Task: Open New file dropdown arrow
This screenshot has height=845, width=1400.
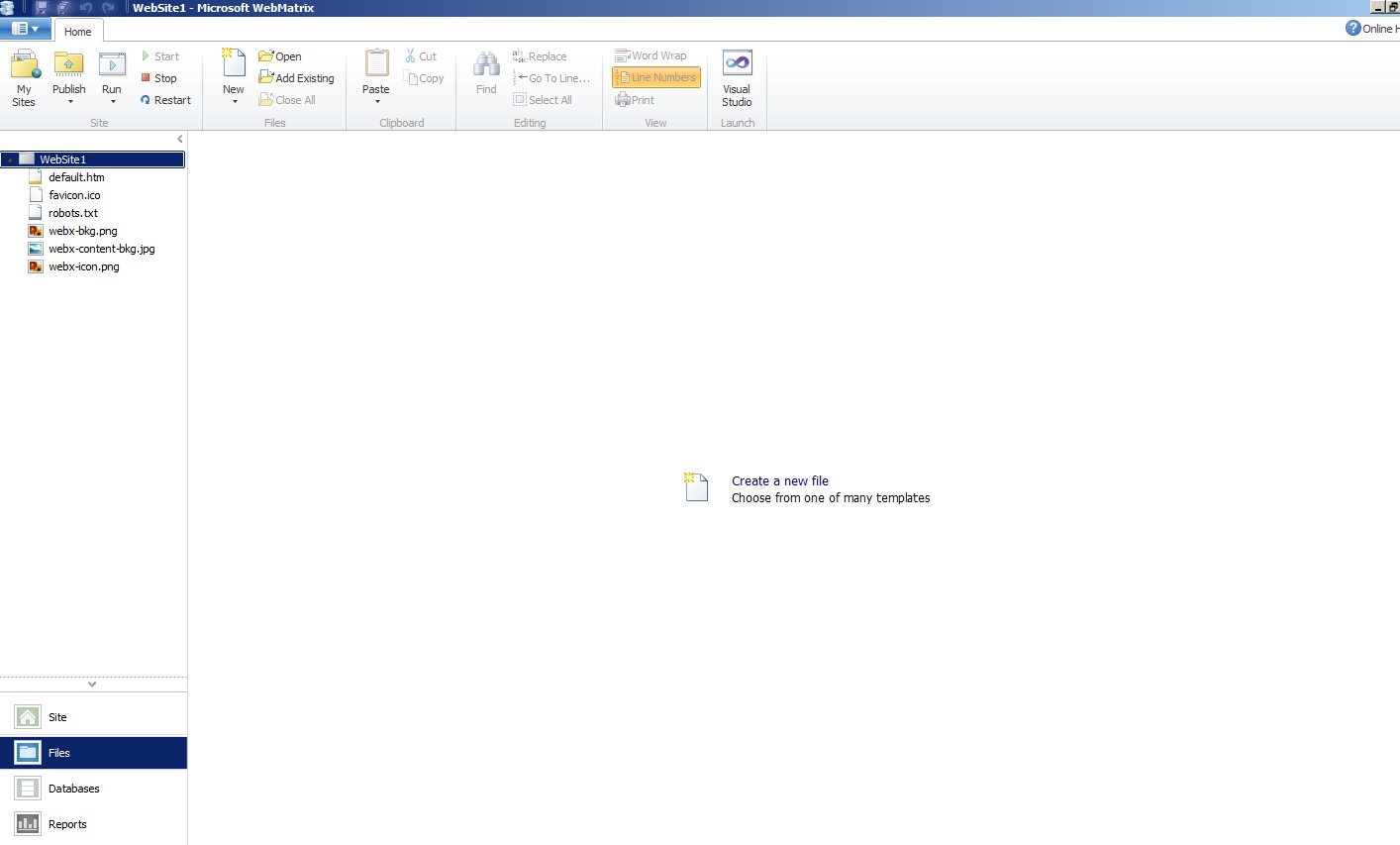Action: point(235,102)
